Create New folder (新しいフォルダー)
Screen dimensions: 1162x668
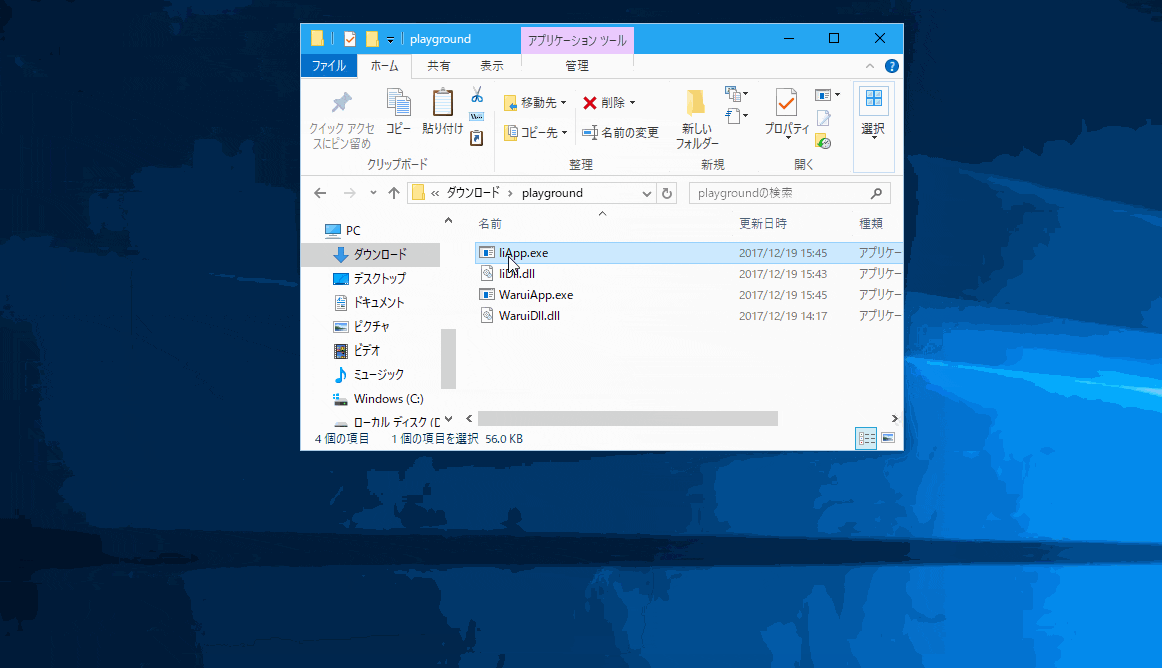point(697,119)
